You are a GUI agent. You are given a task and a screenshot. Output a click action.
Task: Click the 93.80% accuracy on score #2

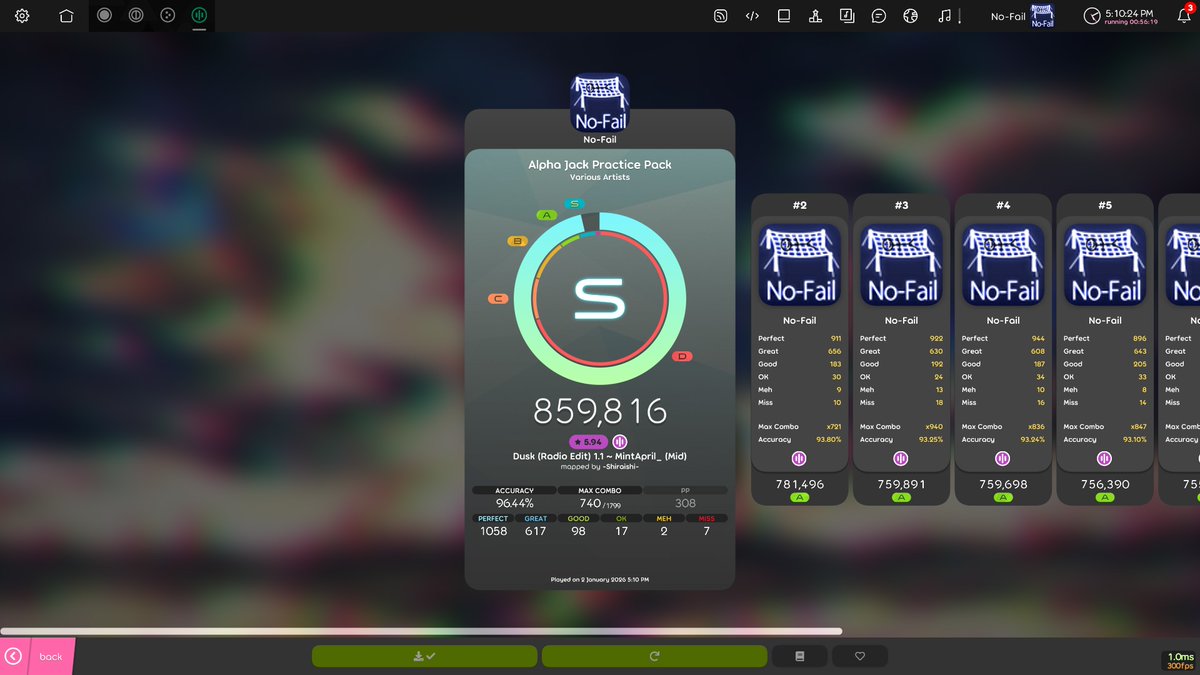(829, 439)
